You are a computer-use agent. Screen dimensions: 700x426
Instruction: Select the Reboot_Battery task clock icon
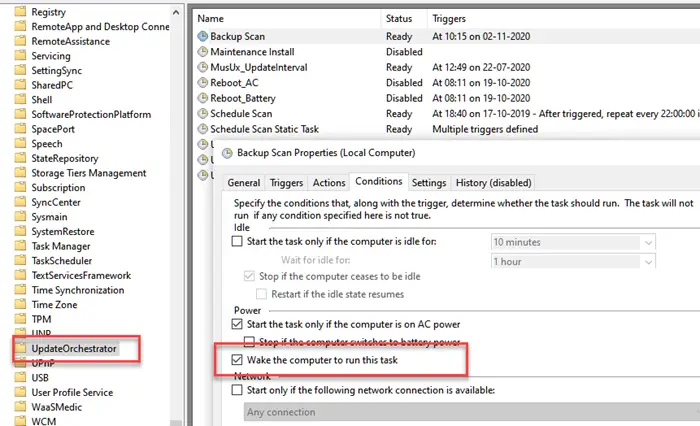click(203, 98)
